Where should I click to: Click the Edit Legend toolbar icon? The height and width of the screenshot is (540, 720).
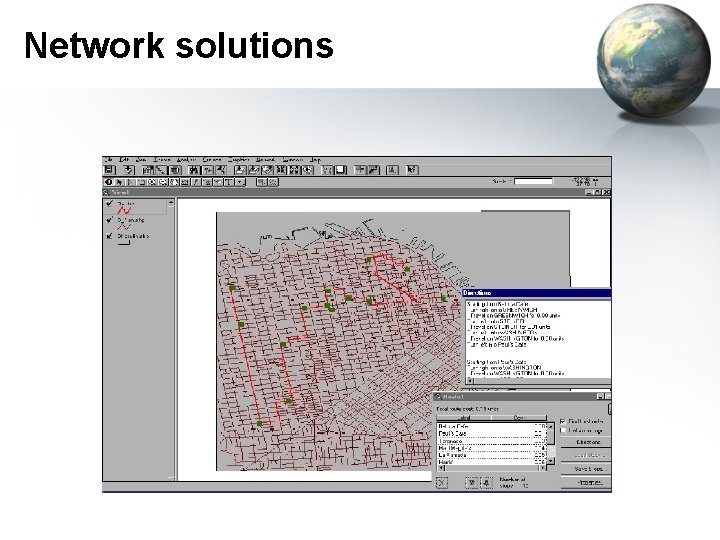click(160, 170)
